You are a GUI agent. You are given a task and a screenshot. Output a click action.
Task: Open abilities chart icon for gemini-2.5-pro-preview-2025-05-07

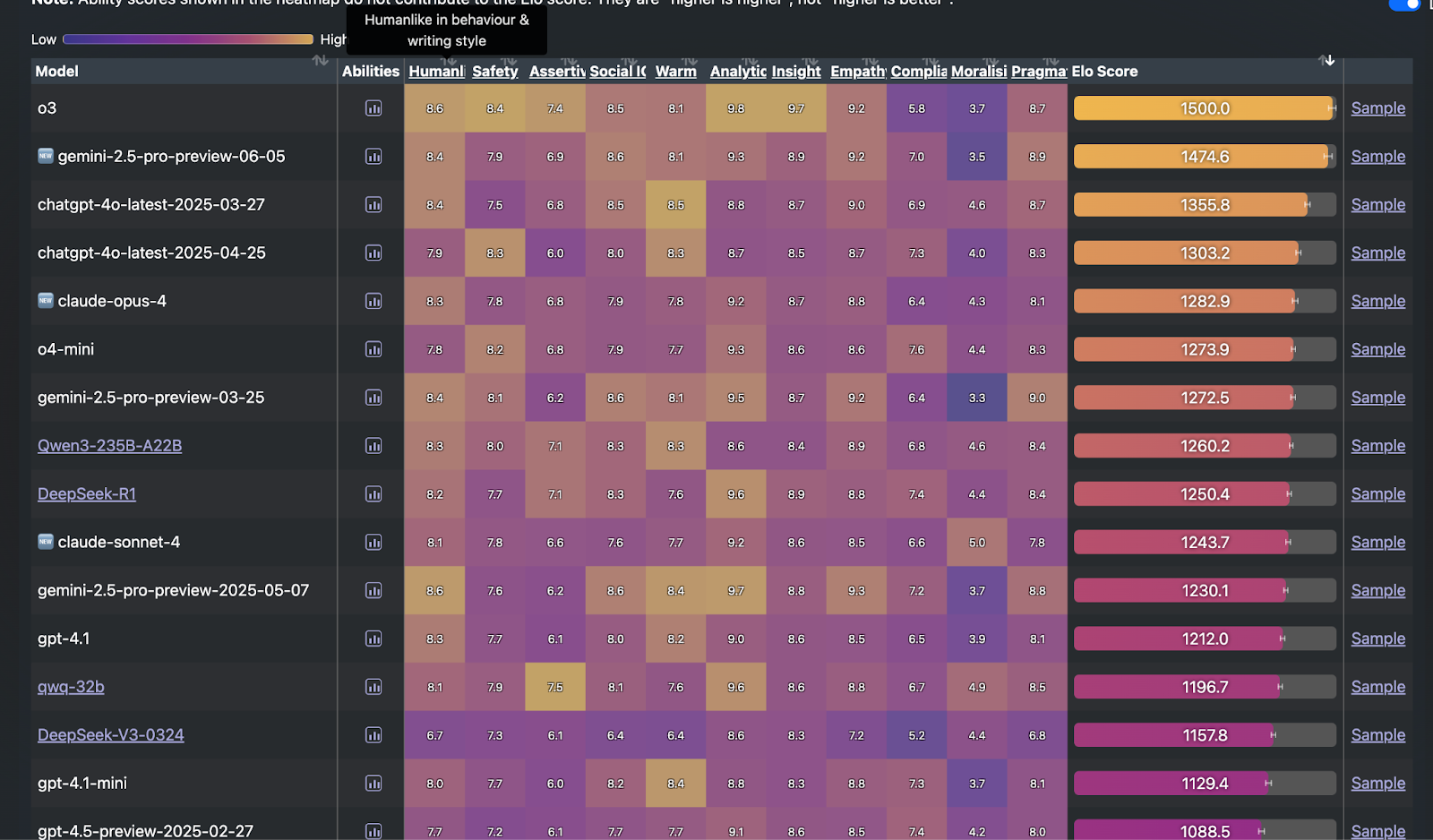tap(373, 591)
